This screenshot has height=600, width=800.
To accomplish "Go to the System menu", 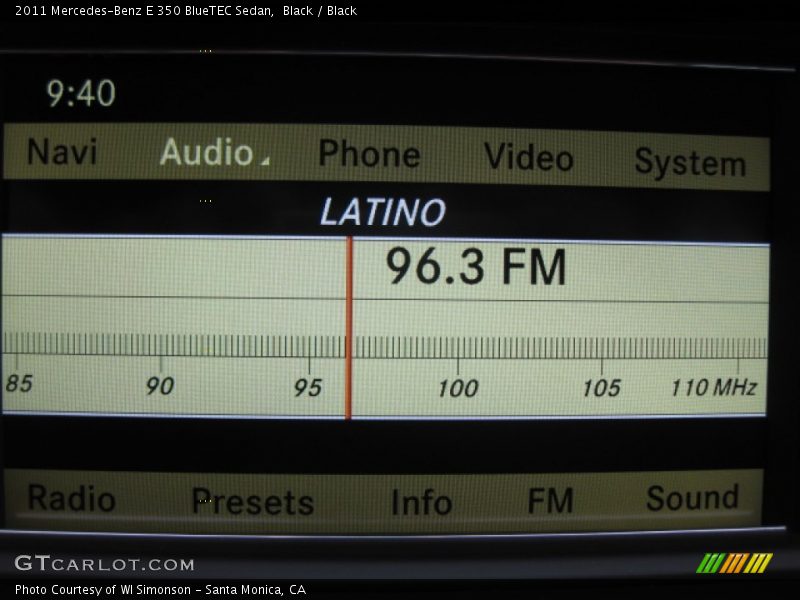I will tap(690, 162).
